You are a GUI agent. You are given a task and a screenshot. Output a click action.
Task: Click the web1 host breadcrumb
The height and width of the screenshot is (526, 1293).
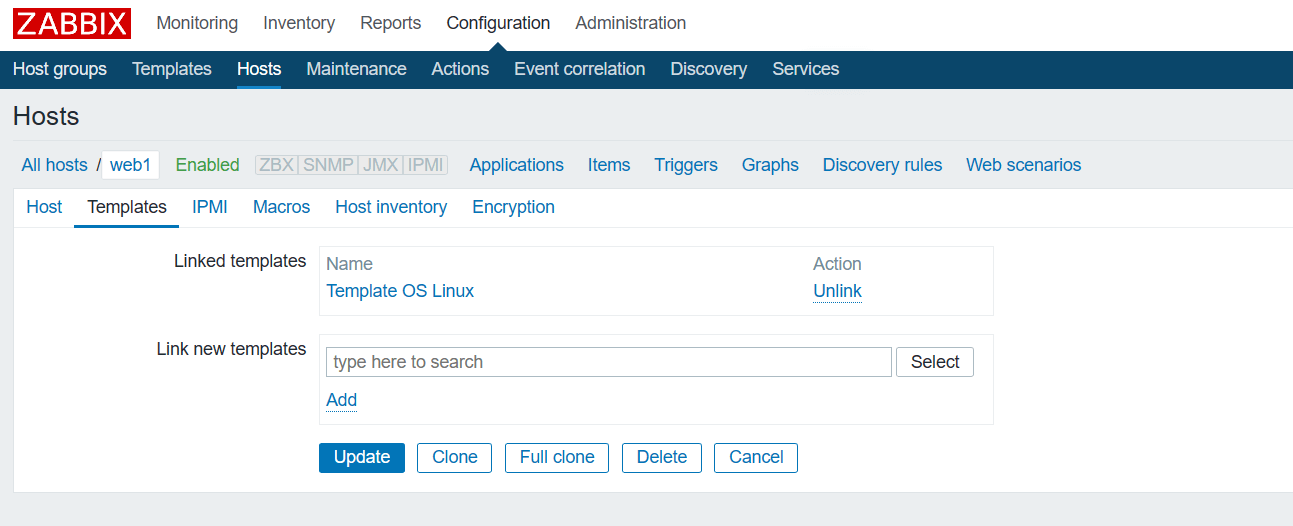131,165
